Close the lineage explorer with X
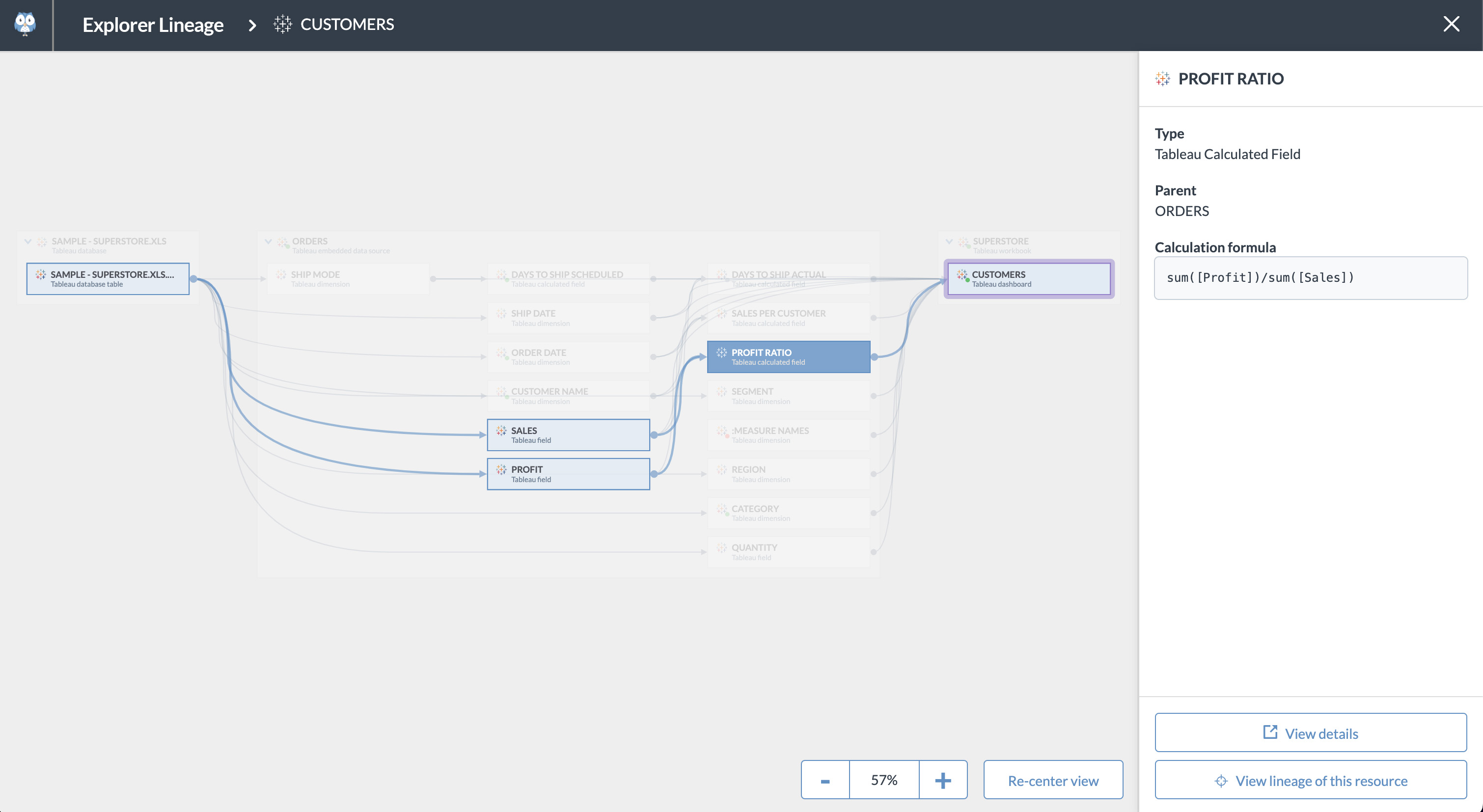Viewport: 1483px width, 812px height. pos(1451,24)
